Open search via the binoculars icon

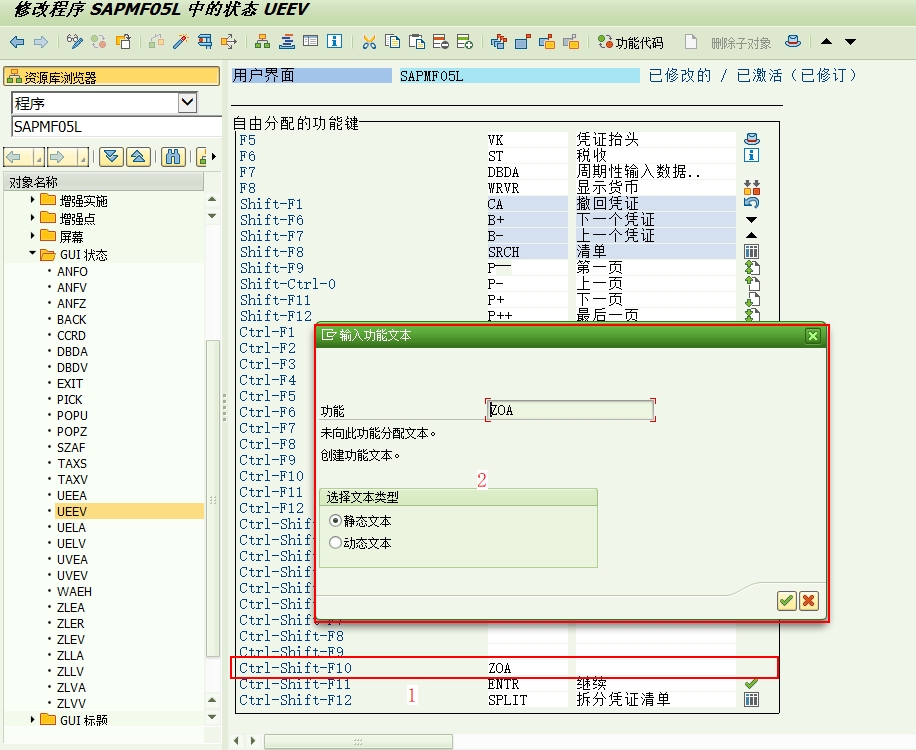[173, 157]
